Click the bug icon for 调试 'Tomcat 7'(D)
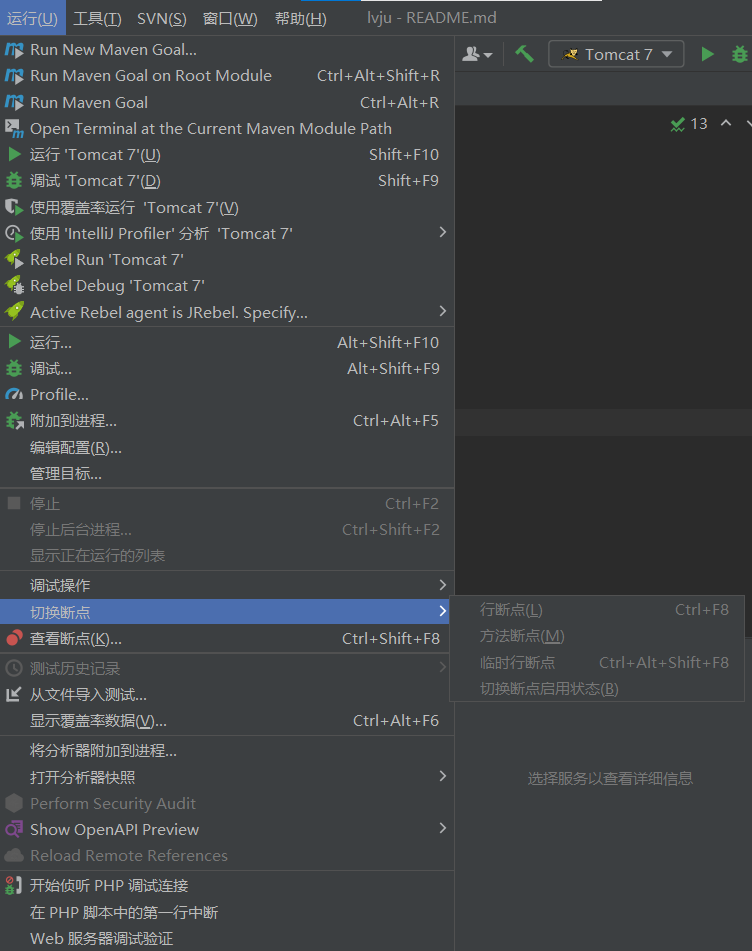Screen dimensions: 752x951 click(x=14, y=181)
